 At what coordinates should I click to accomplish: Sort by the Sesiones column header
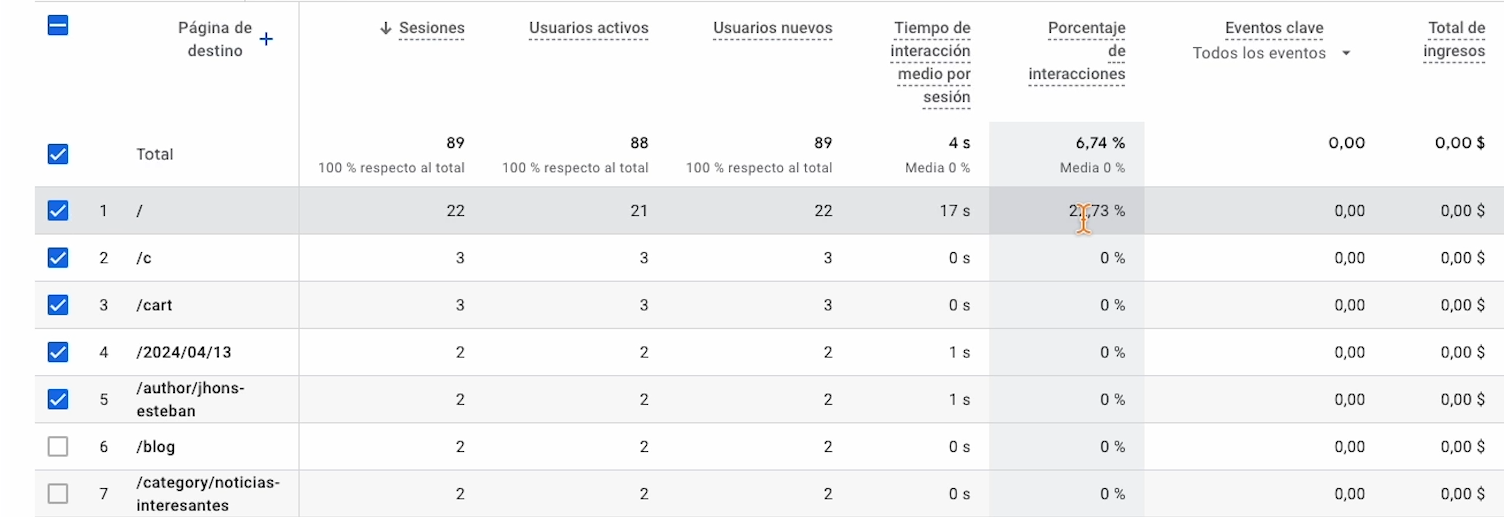click(x=432, y=29)
